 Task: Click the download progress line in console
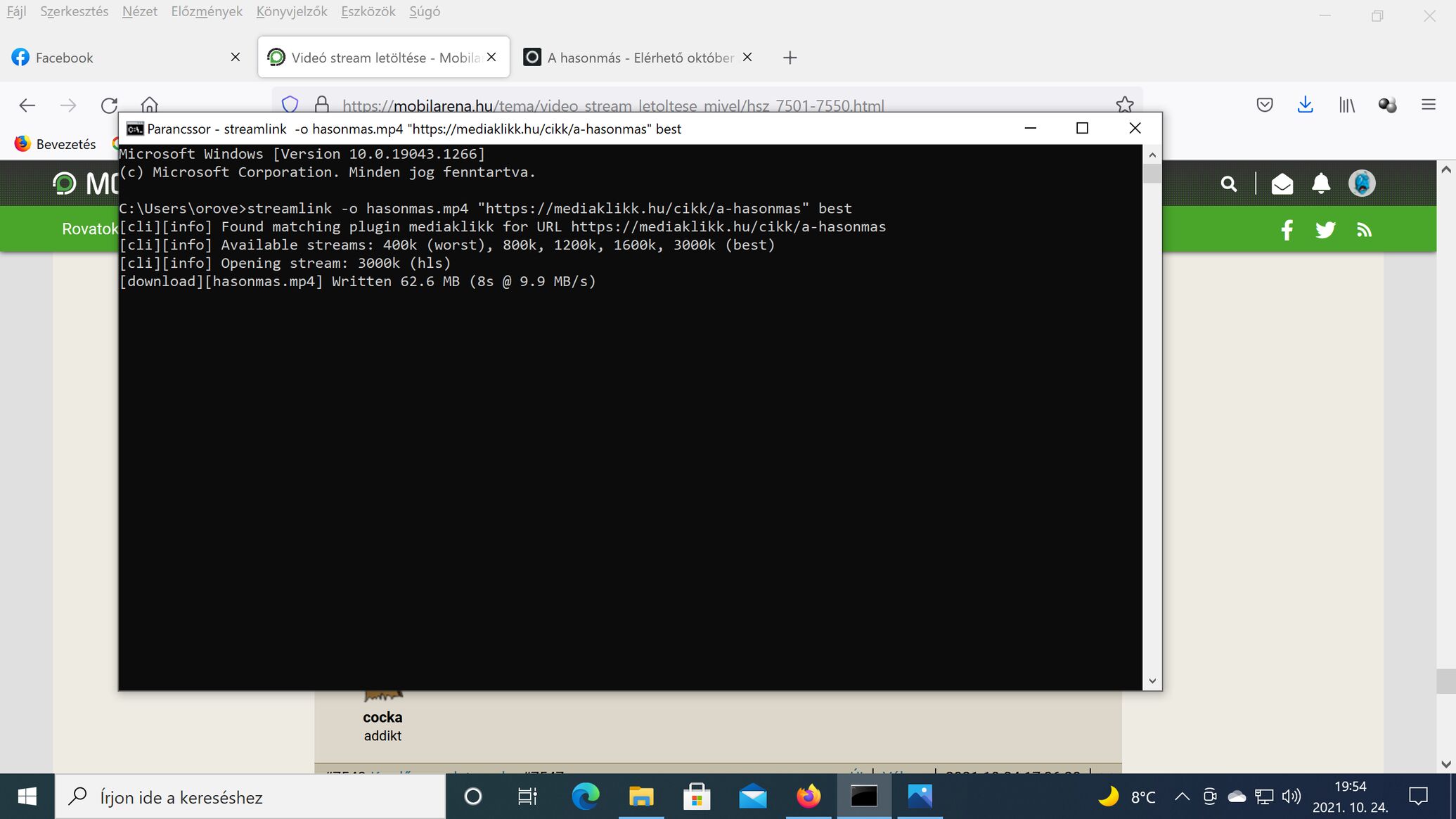pyautogui.click(x=357, y=282)
